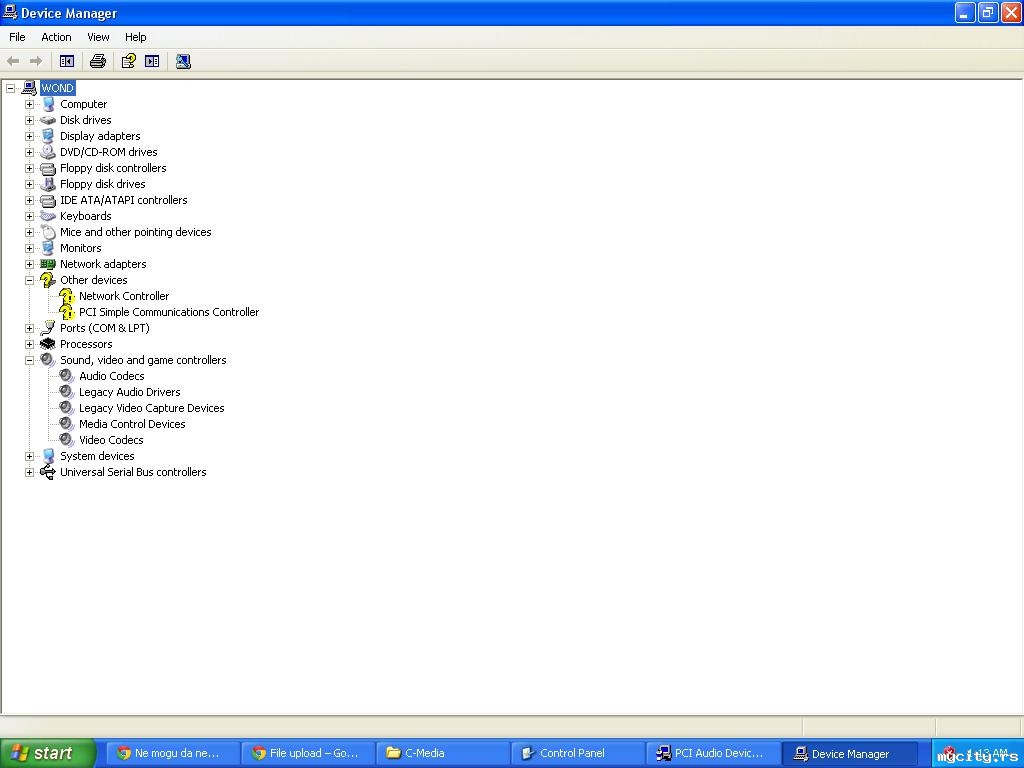
Task: Click the Back arrow toolbar icon
Action: 13,61
